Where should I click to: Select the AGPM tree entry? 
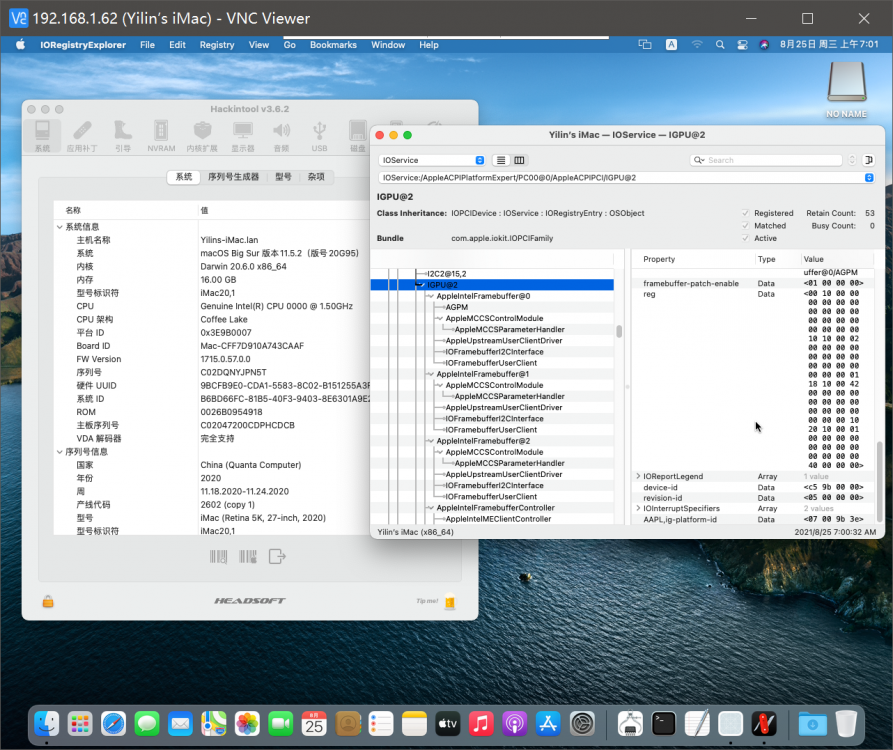point(457,307)
